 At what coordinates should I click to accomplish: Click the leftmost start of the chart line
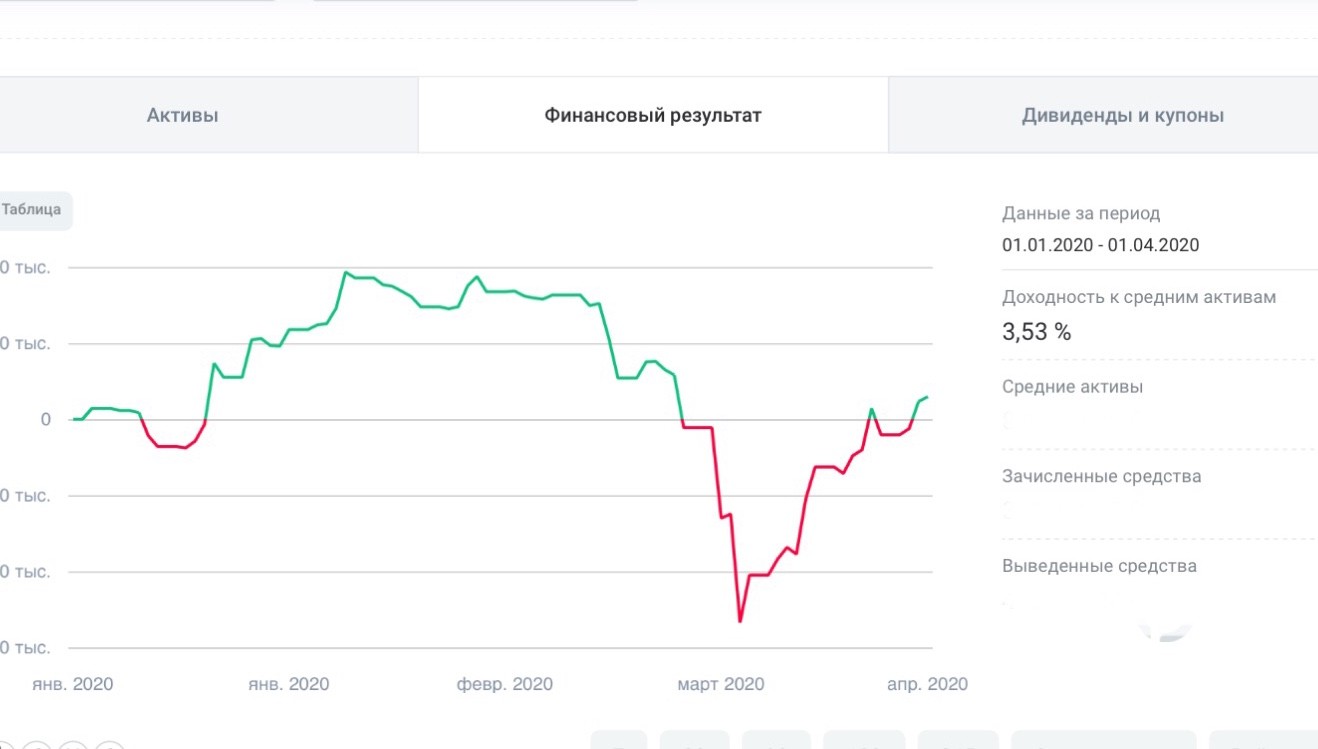(73, 419)
